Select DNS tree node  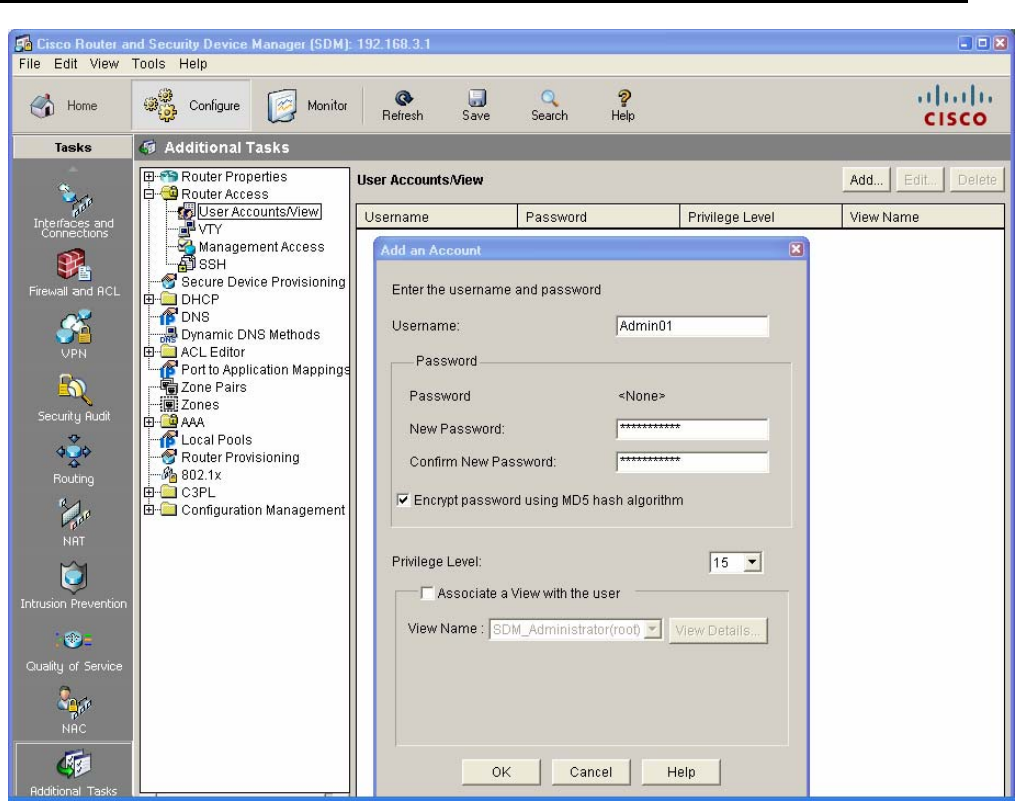point(195,317)
